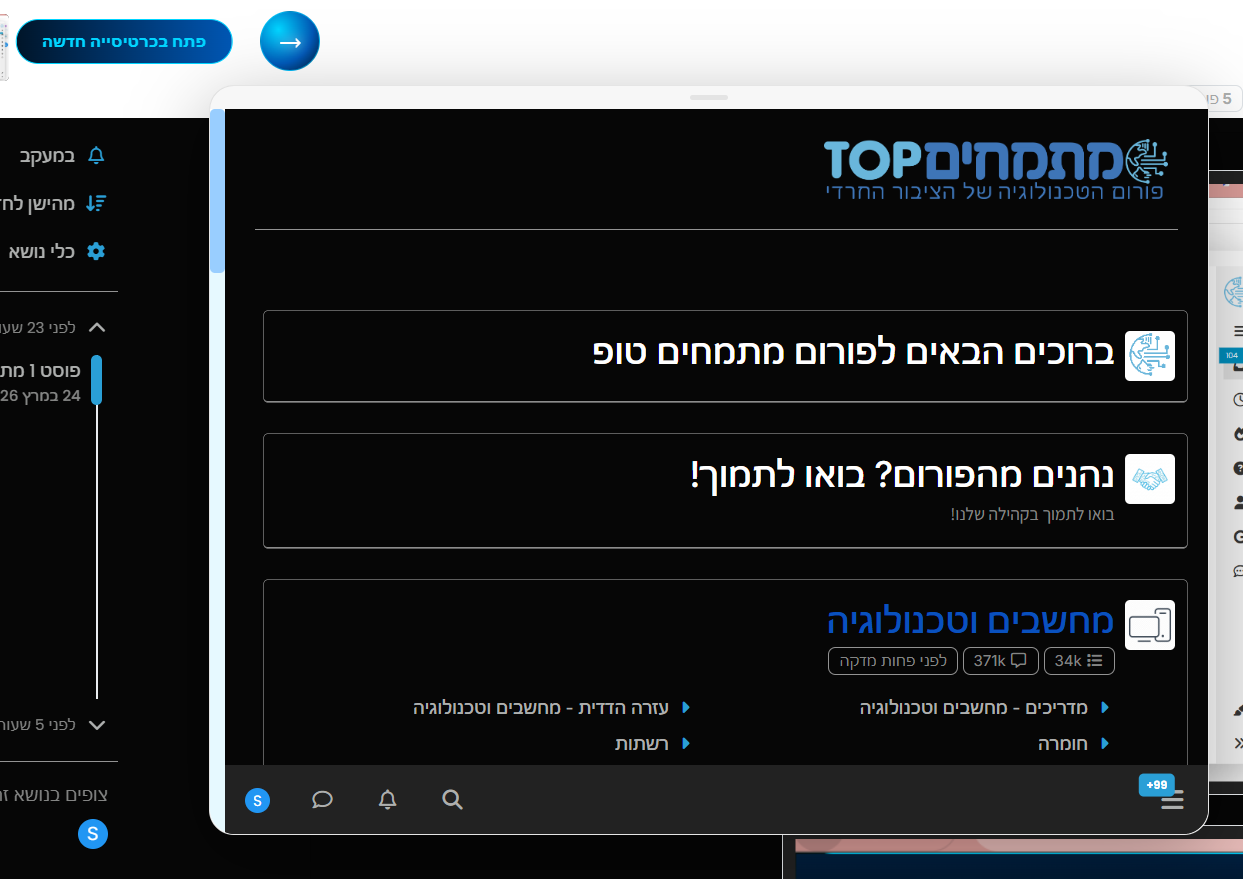Click the devices icon beside מחשבים וטכנולוגיה
1243x879 pixels.
[x=1149, y=625]
